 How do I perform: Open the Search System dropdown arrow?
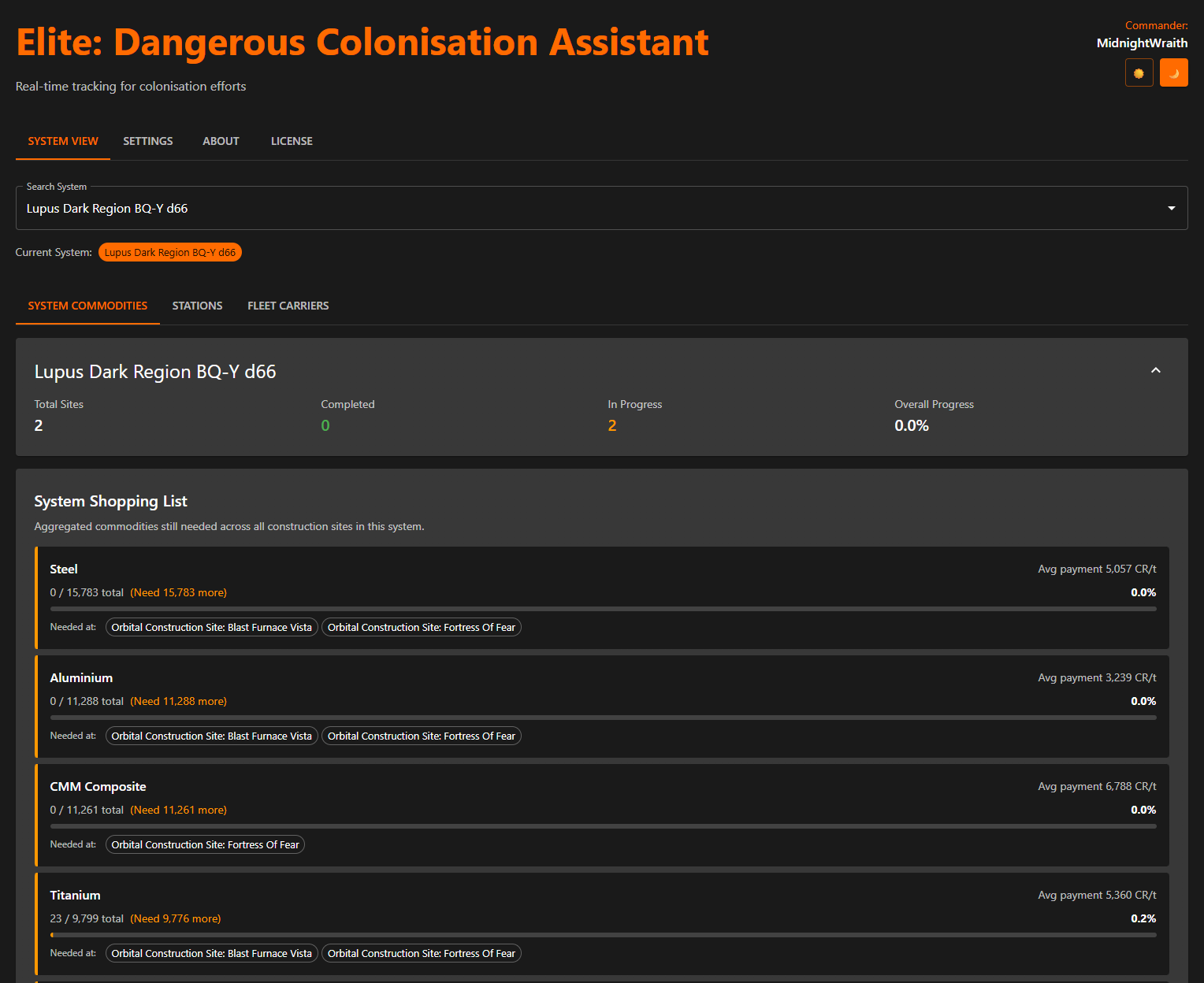tap(1171, 208)
